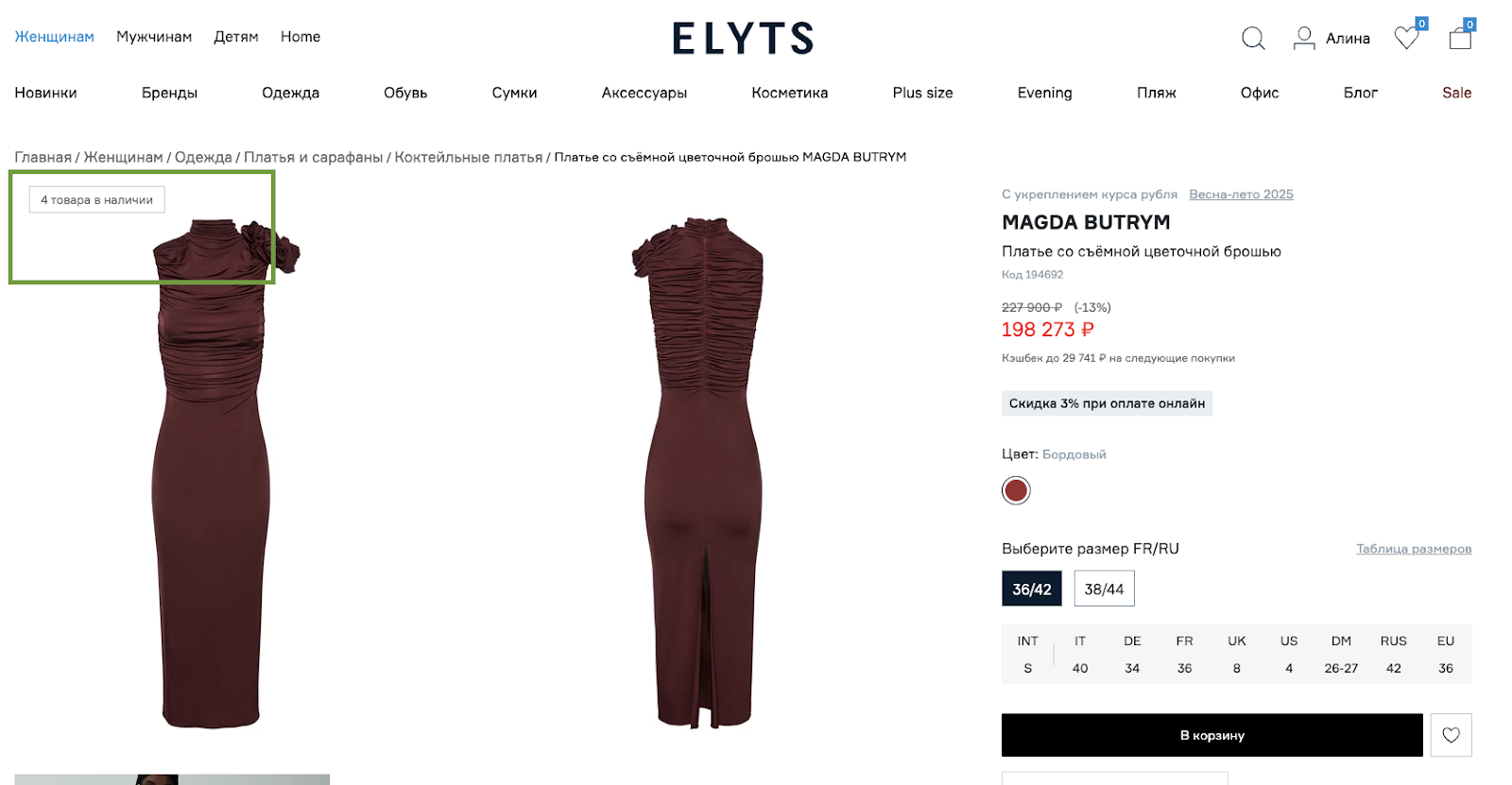This screenshot has width=1512, height=785.
Task: Open the Женщинам section tab
Action: [x=54, y=37]
